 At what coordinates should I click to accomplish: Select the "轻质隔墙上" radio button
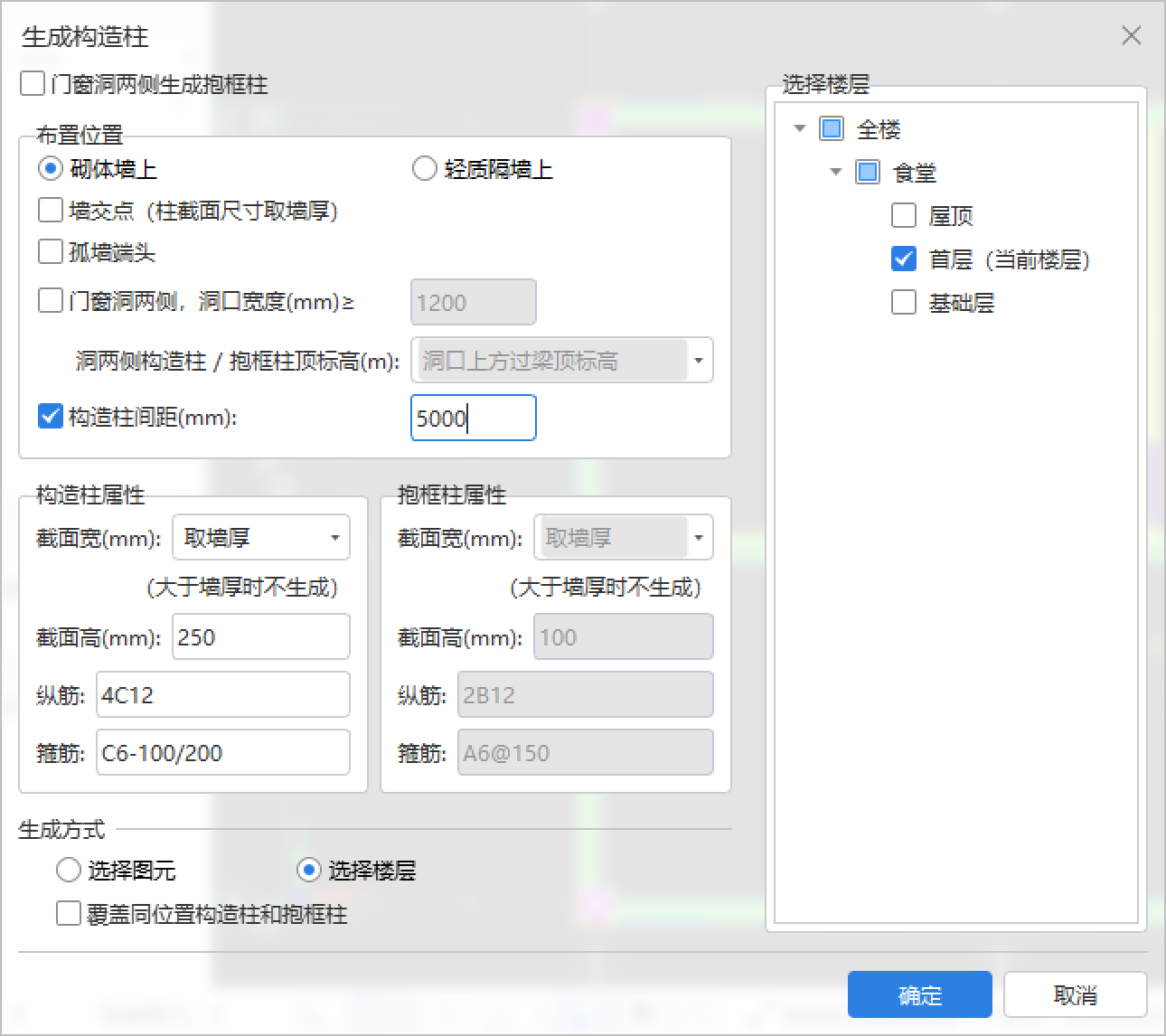click(x=423, y=167)
